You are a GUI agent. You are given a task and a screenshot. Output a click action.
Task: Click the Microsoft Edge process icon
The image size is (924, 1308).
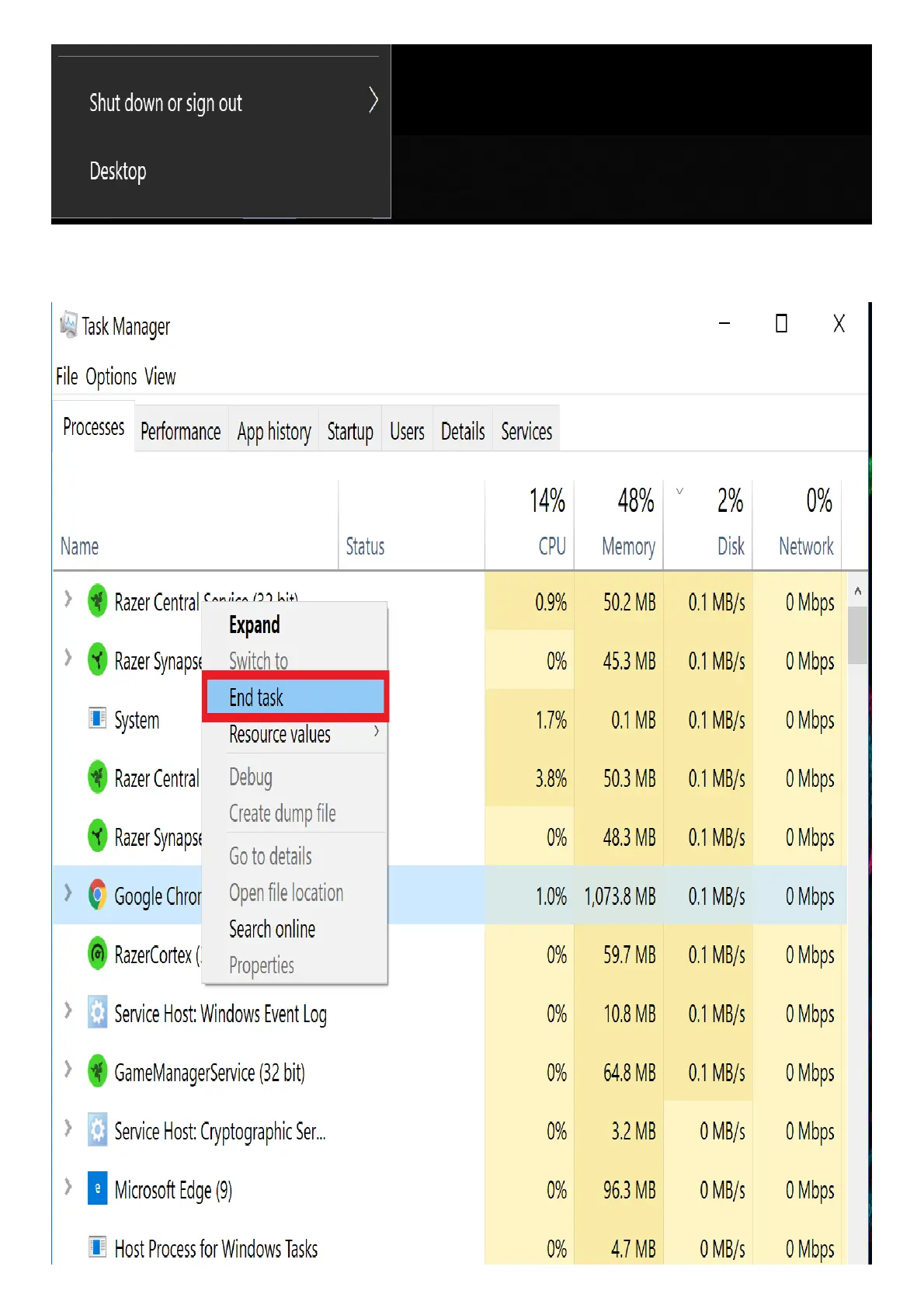pos(97,1188)
